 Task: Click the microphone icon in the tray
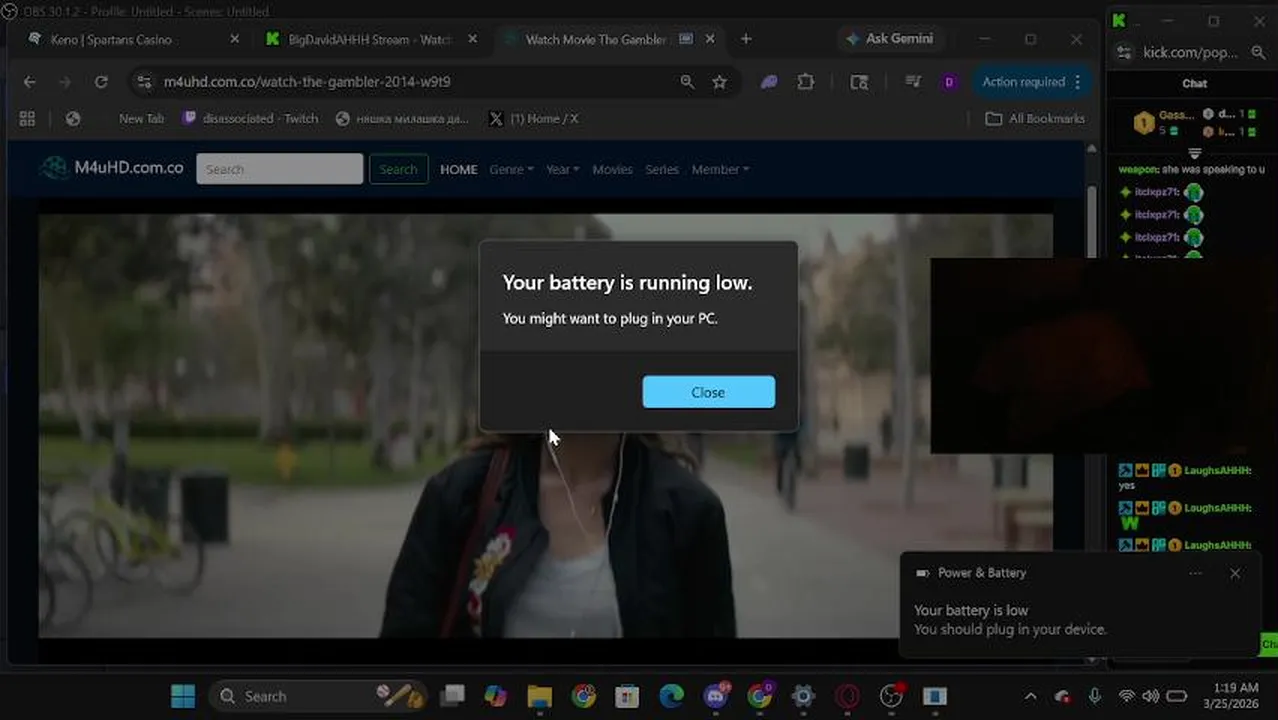coord(1095,696)
